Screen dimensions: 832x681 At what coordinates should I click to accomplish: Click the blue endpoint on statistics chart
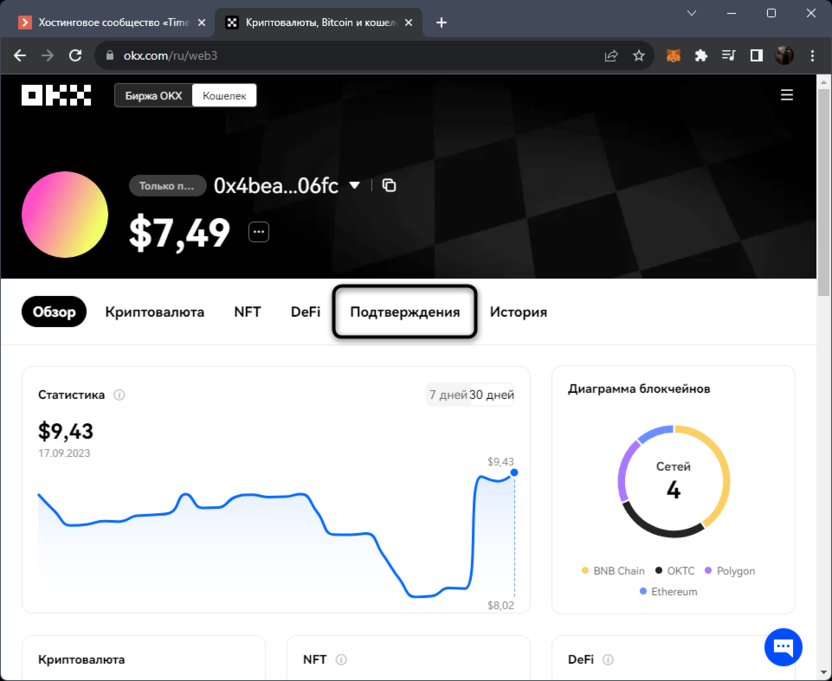click(x=514, y=472)
